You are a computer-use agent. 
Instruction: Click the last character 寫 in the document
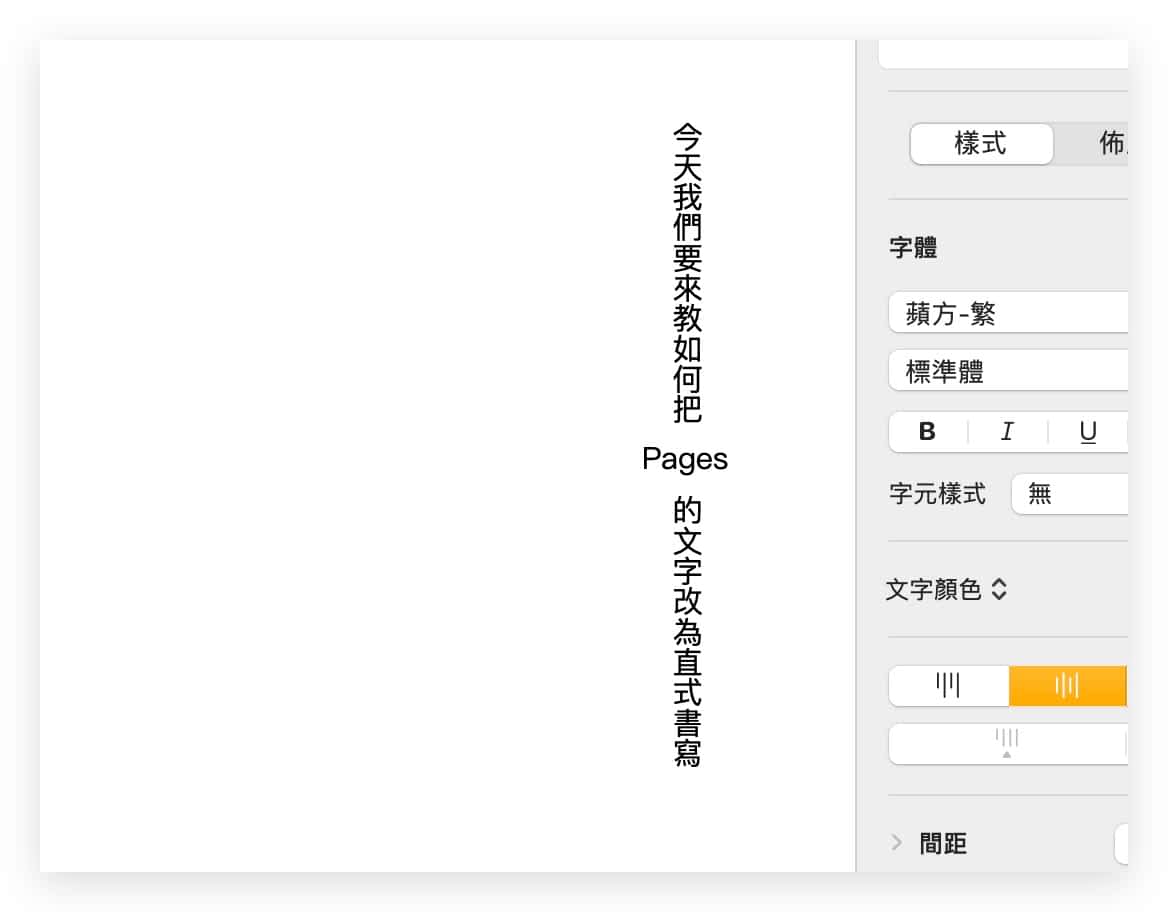687,753
